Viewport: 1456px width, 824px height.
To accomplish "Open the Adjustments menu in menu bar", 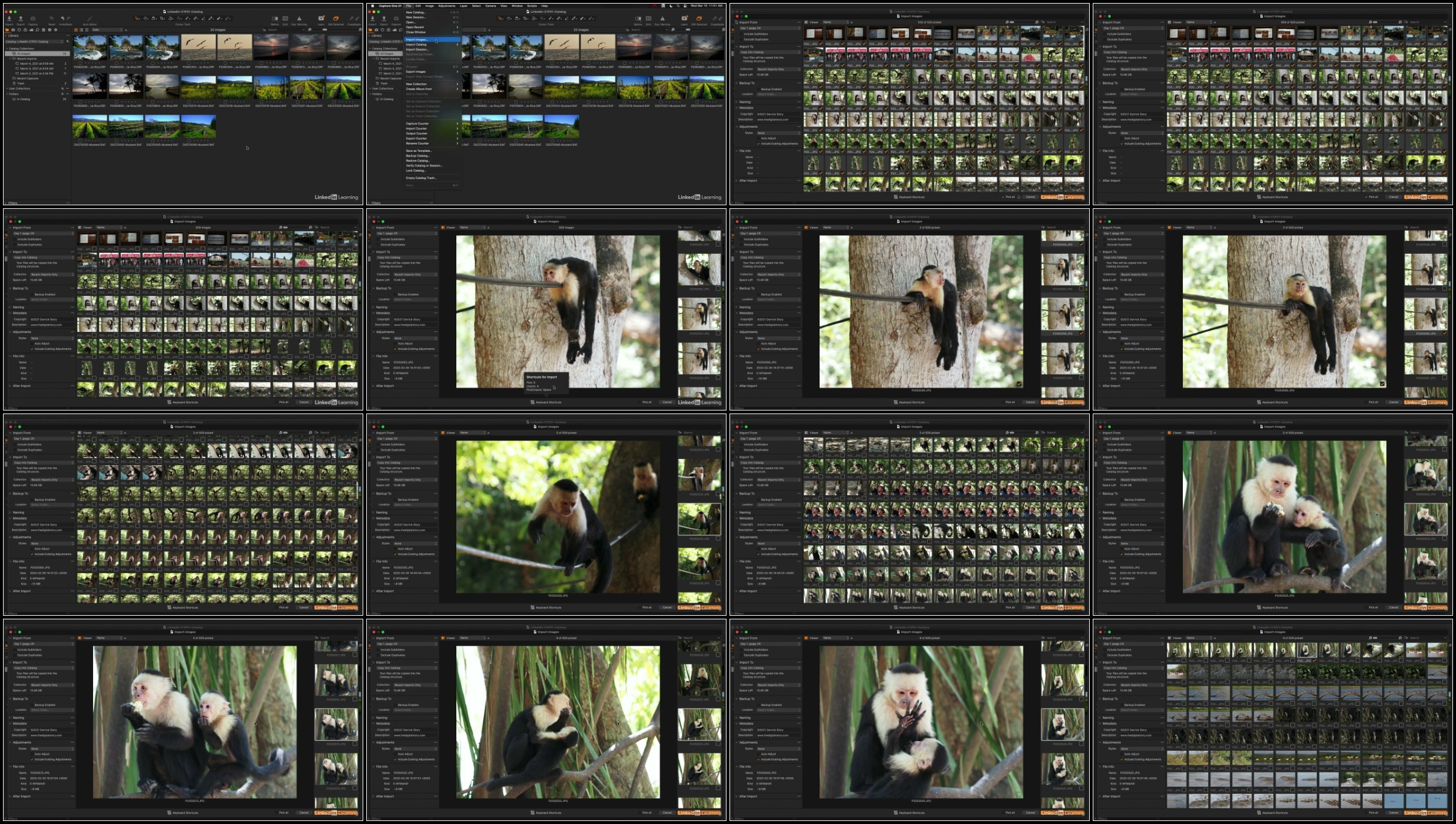I will coord(446,5).
